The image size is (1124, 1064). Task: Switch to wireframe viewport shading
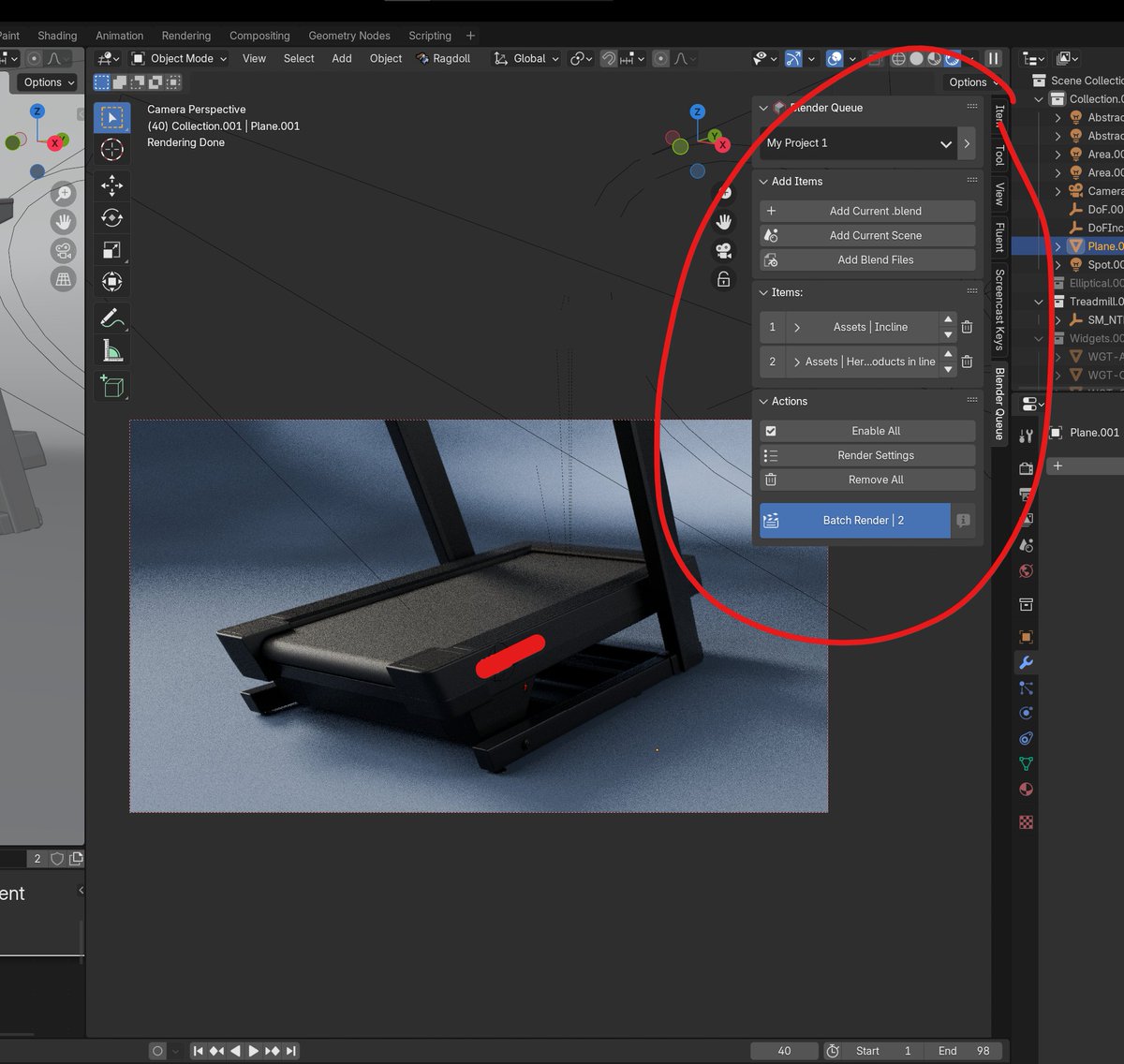[x=898, y=58]
